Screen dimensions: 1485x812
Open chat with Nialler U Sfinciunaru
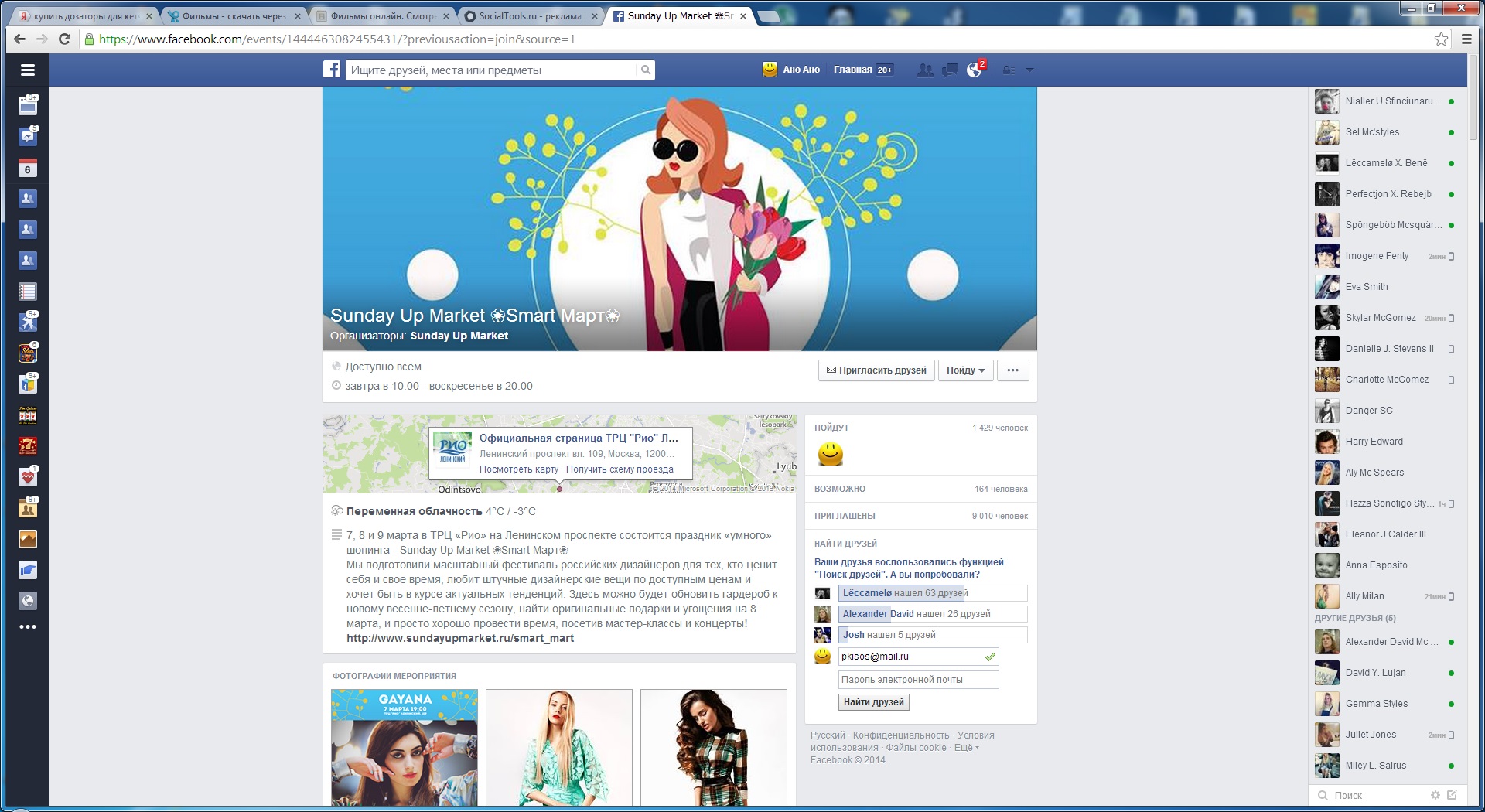tap(1385, 101)
